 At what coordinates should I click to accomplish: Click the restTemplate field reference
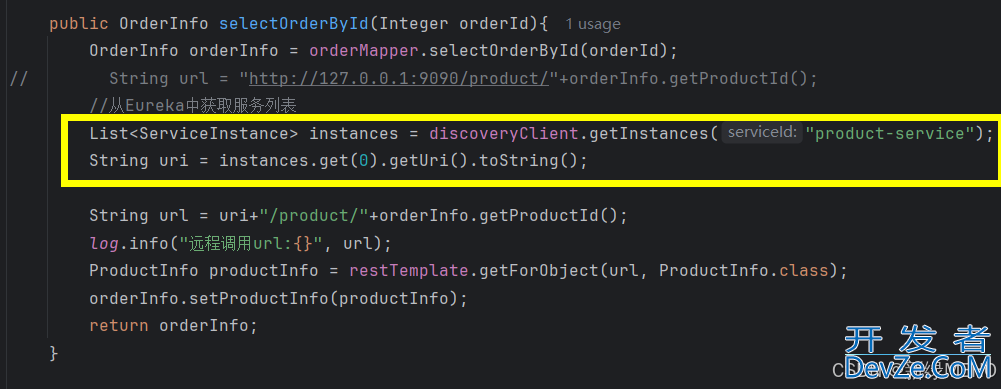point(409,271)
